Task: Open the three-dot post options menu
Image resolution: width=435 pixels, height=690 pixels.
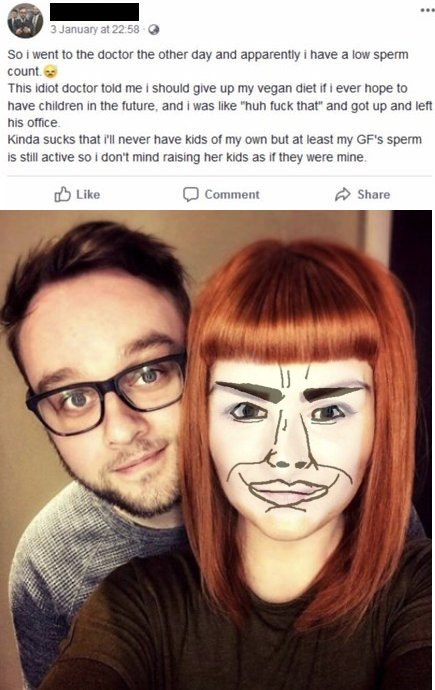Action: 427,10
